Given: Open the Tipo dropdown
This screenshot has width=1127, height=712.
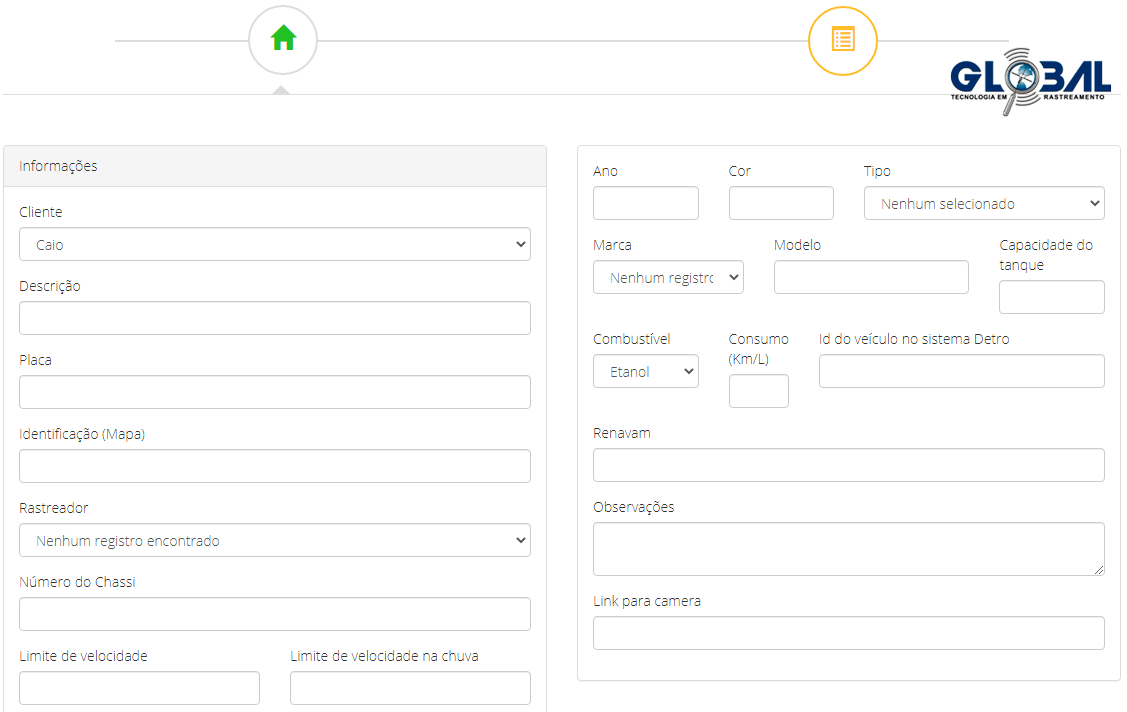Looking at the screenshot, I should (983, 203).
